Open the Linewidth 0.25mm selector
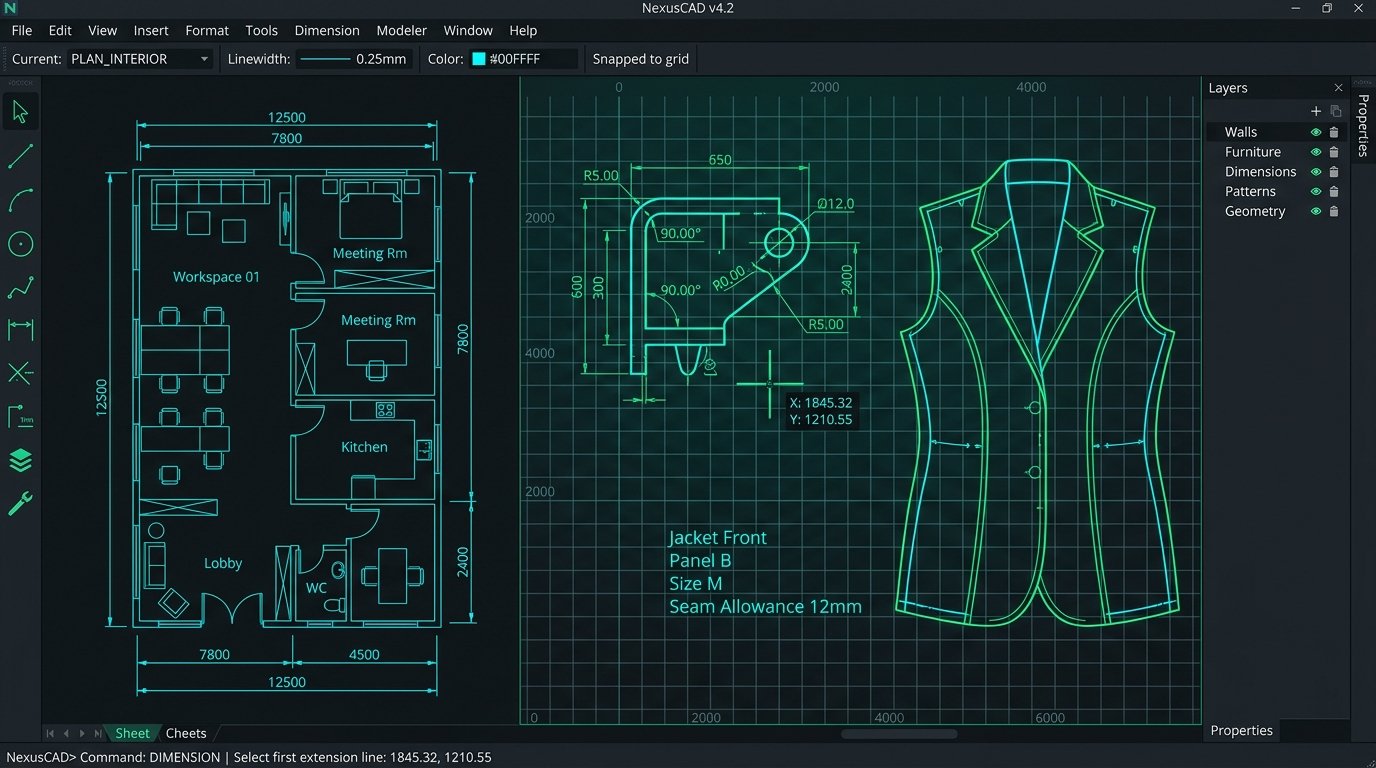1376x768 pixels. 353,59
